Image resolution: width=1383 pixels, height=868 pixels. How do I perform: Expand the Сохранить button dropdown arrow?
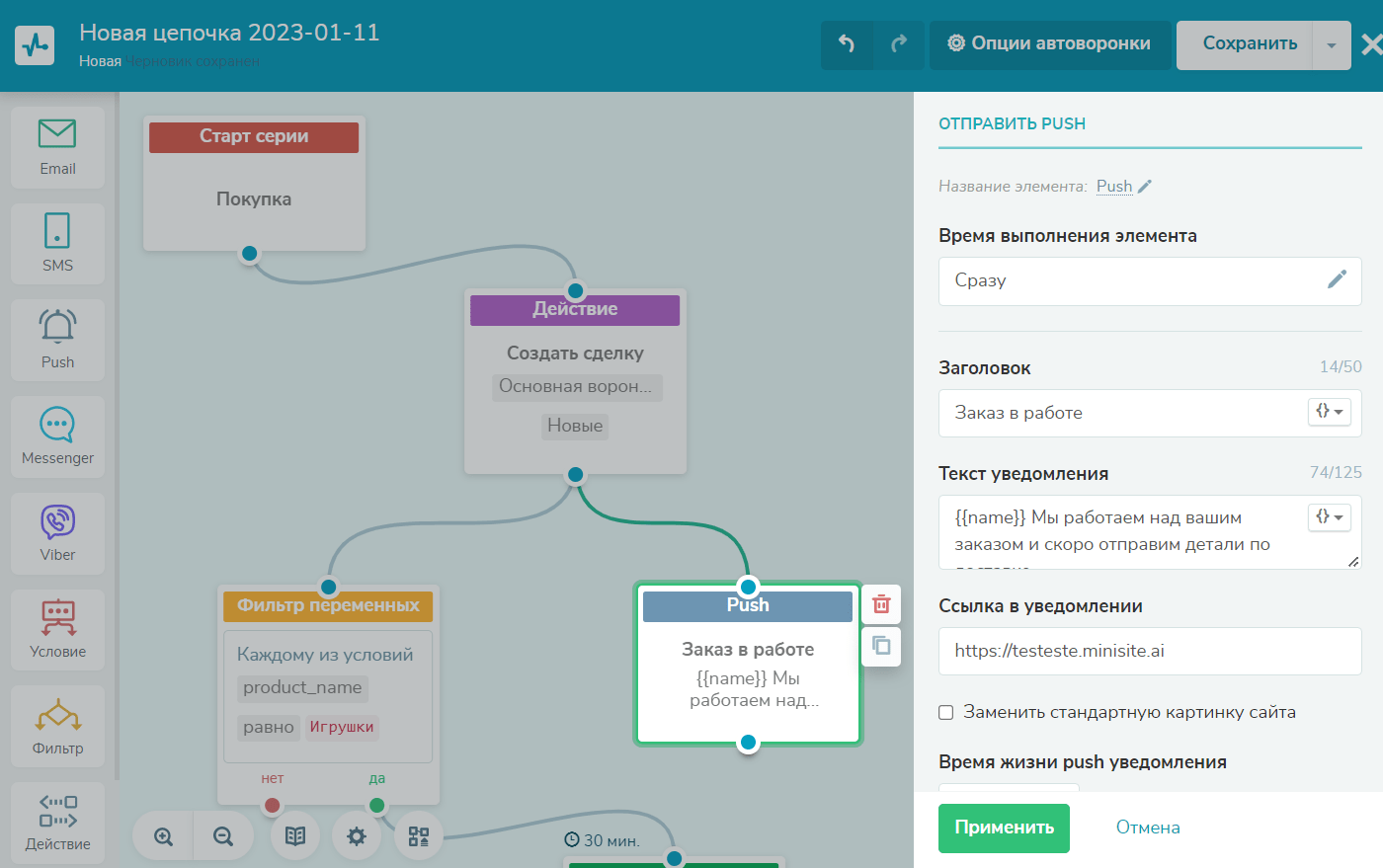(1331, 45)
